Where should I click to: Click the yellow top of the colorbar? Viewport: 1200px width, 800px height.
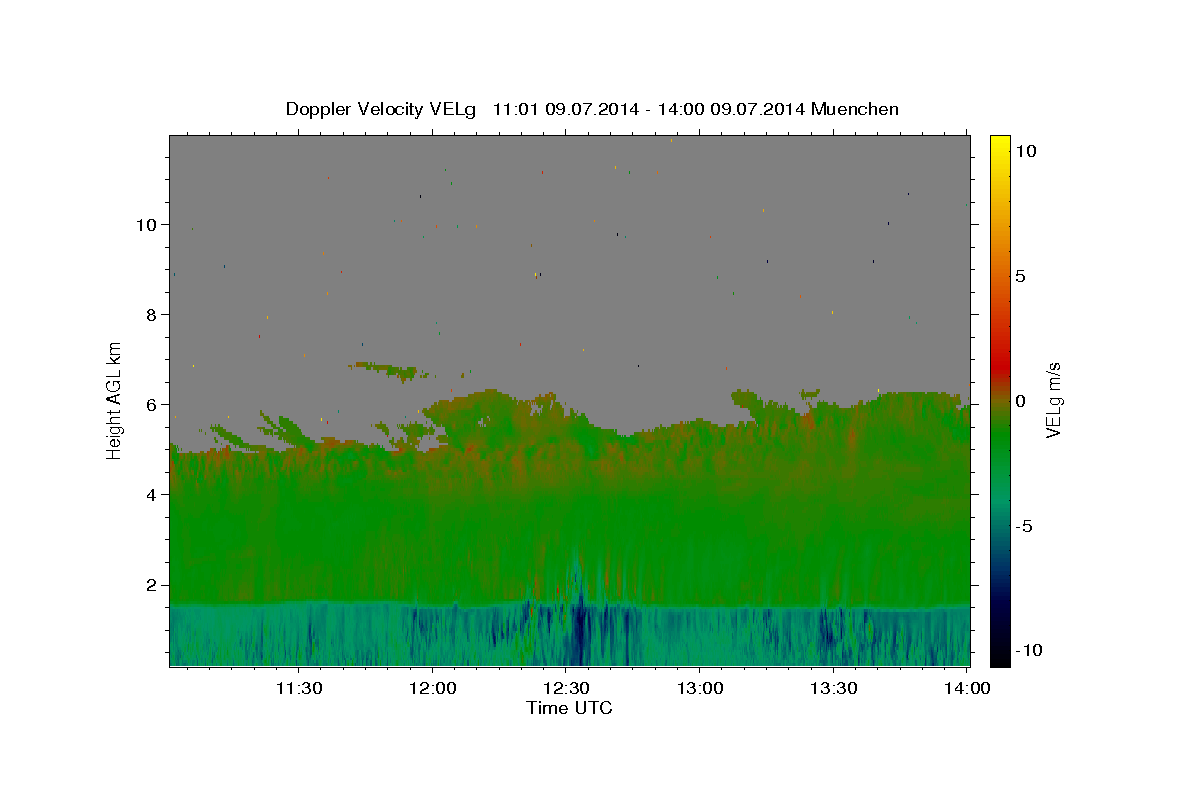pos(1000,145)
